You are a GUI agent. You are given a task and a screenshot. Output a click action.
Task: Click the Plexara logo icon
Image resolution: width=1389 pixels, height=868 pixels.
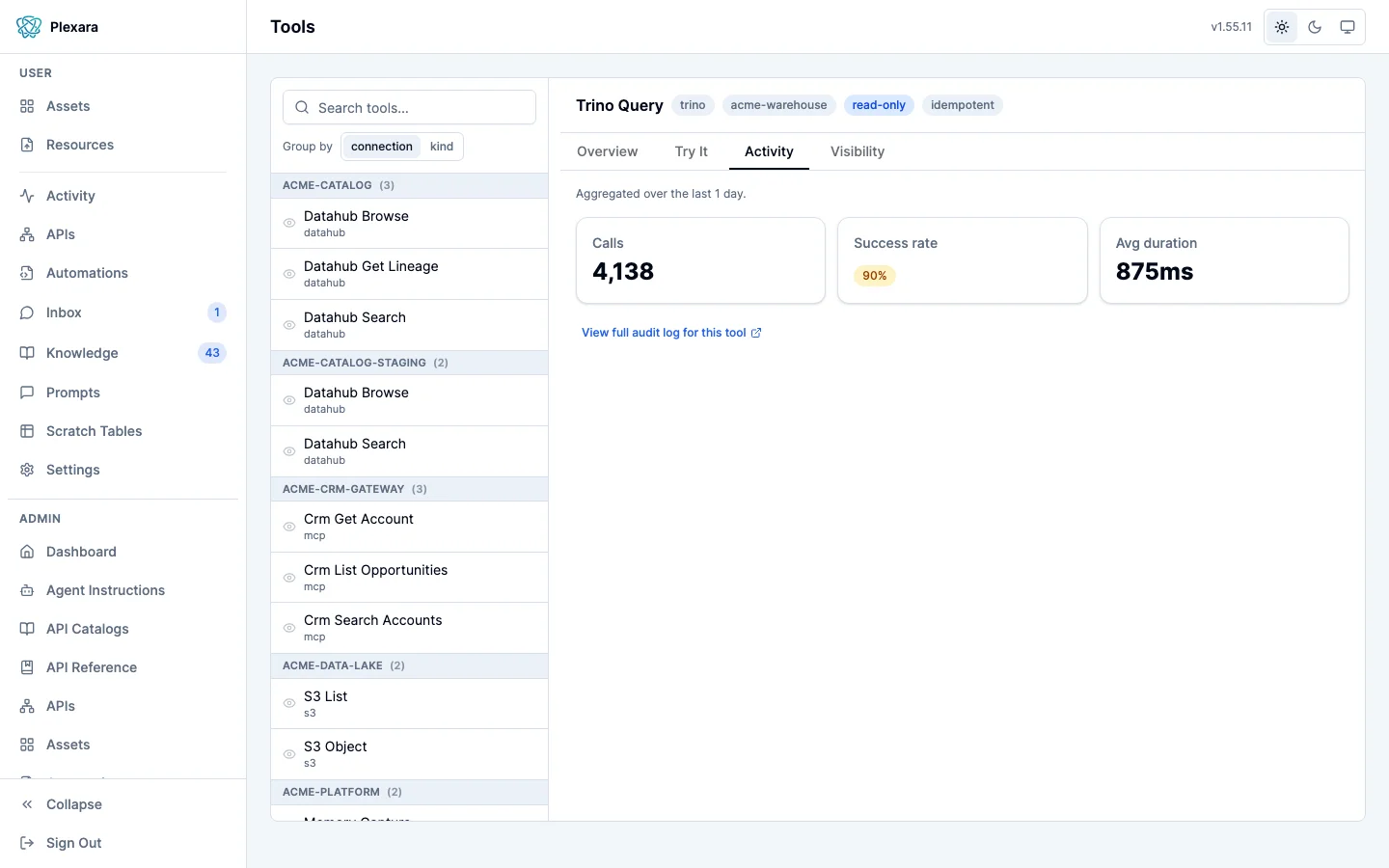pos(29,27)
